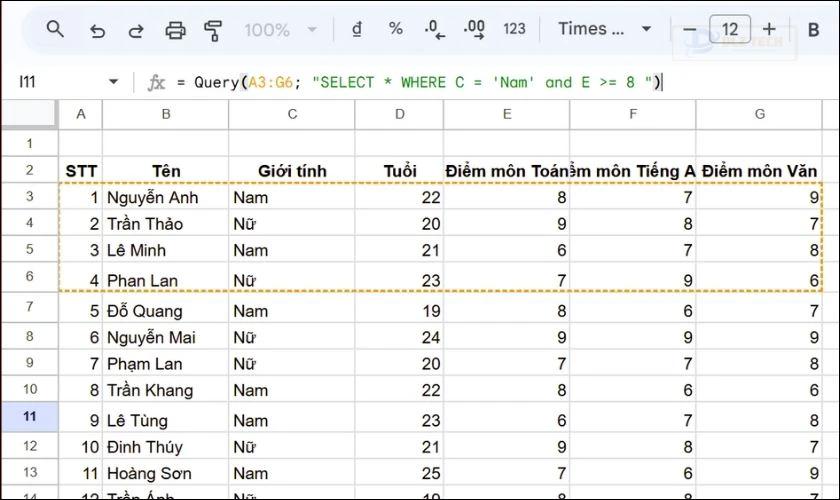Click the 'Giới tính' header cell
The width and height of the screenshot is (840, 500).
coord(292,170)
